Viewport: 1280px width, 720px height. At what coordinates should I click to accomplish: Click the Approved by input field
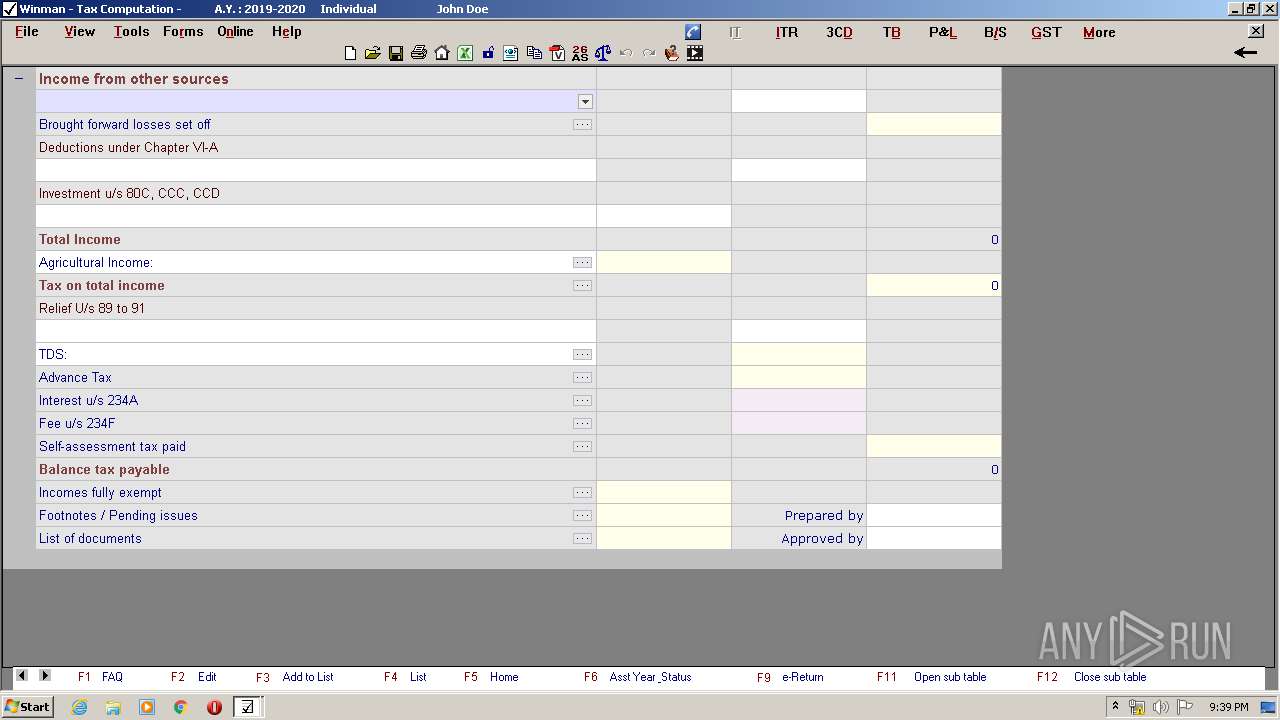pyautogui.click(x=934, y=539)
